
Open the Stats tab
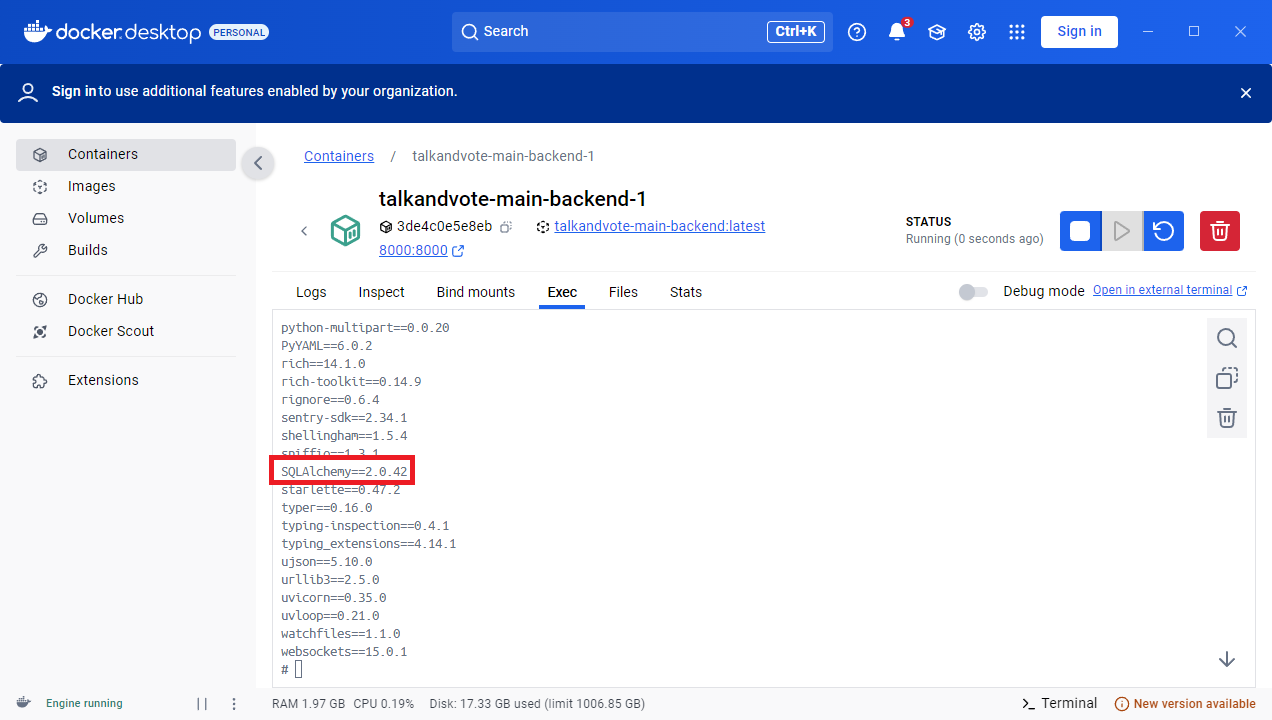686,292
